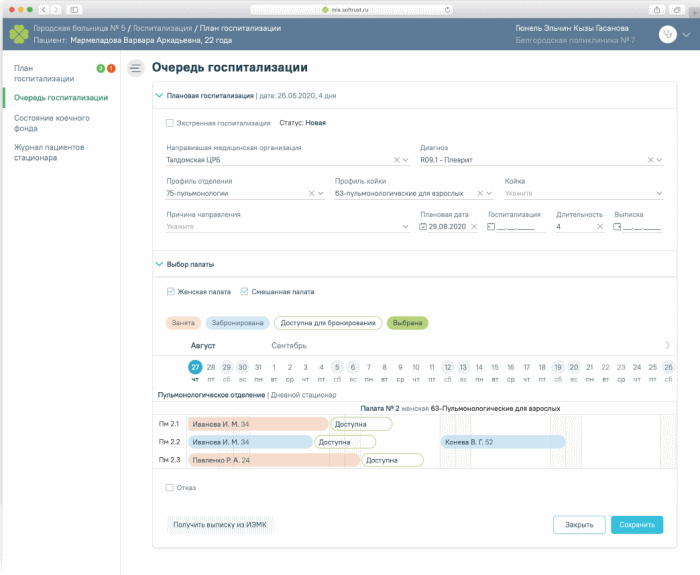700x575 pixels.
Task: Open the stethoscope user profile icon
Action: [x=667, y=34]
